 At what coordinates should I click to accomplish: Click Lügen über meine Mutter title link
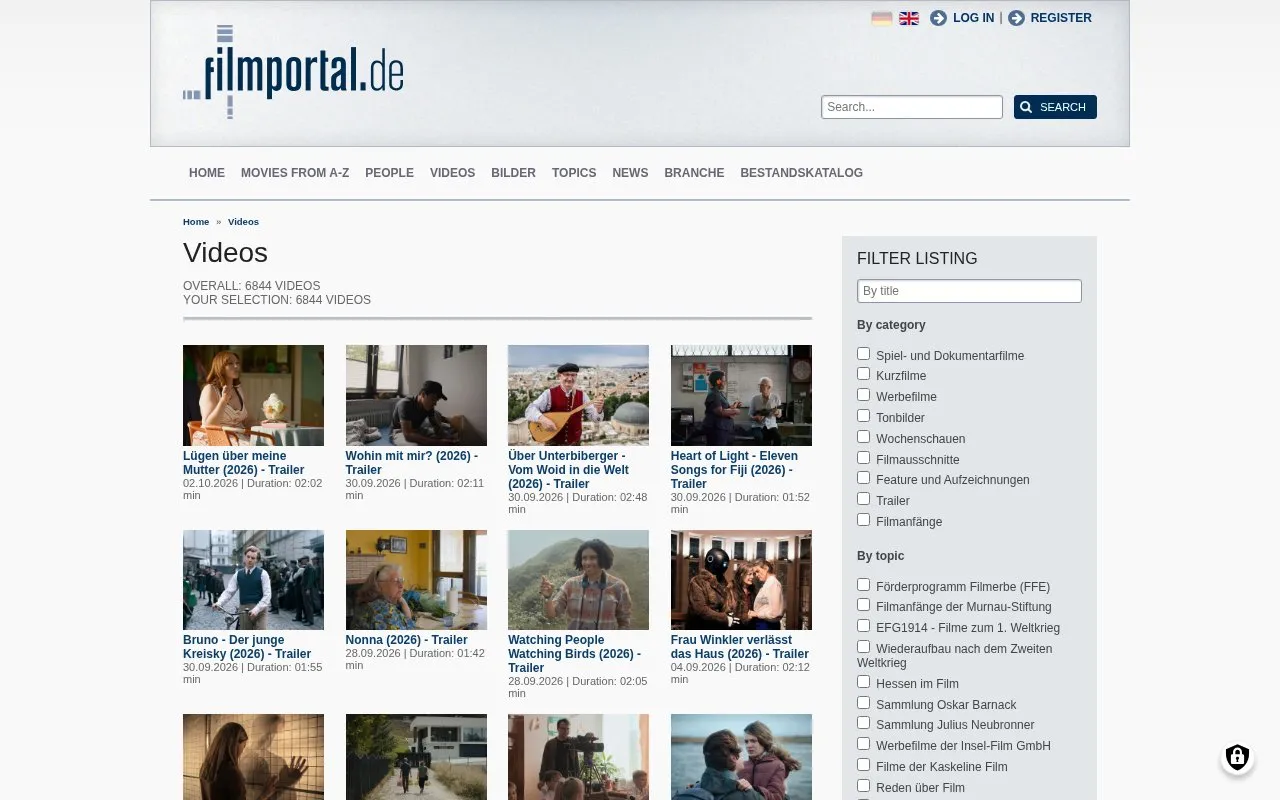(x=244, y=463)
